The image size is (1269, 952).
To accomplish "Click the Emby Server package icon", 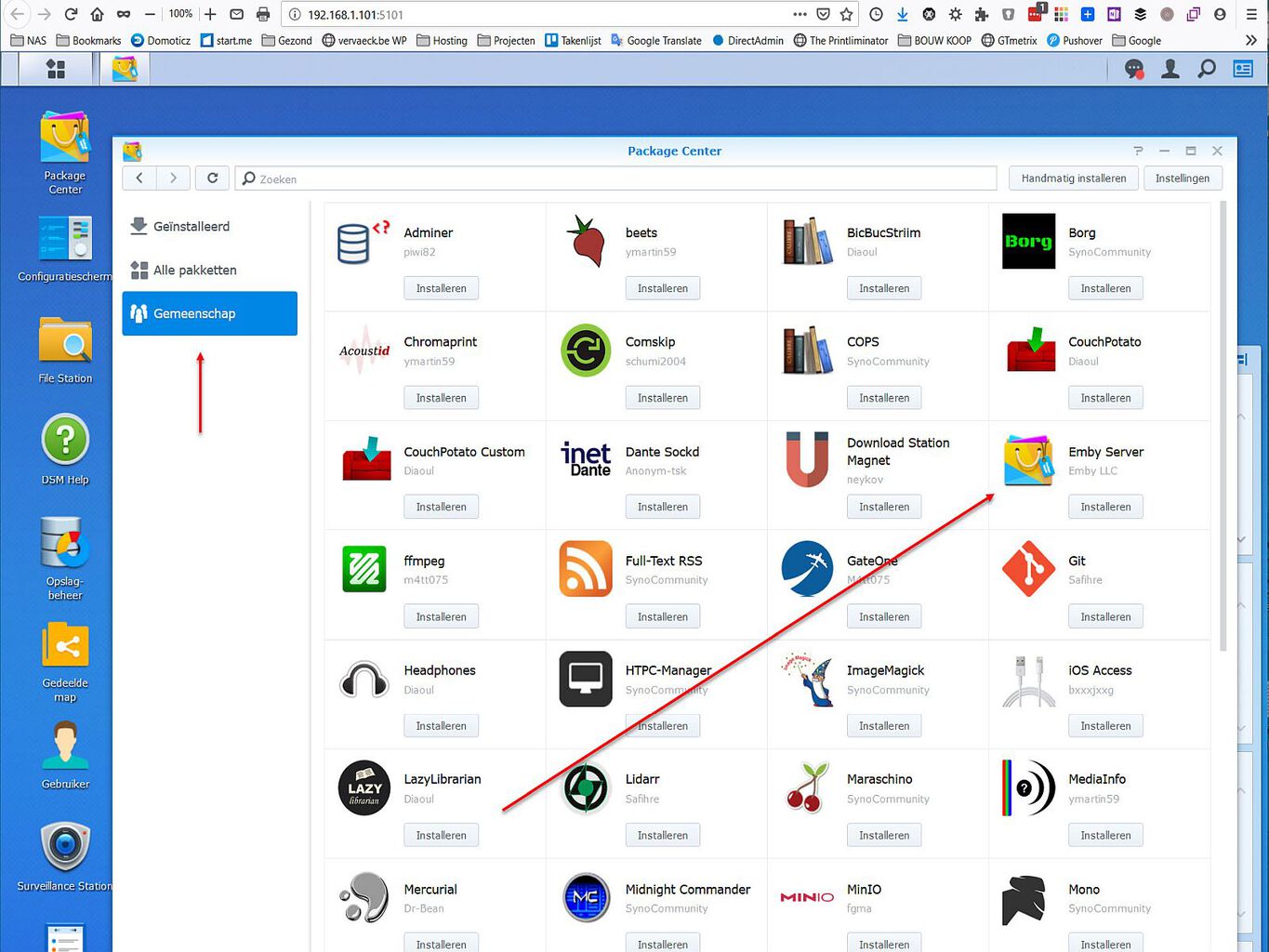I will click(1028, 461).
